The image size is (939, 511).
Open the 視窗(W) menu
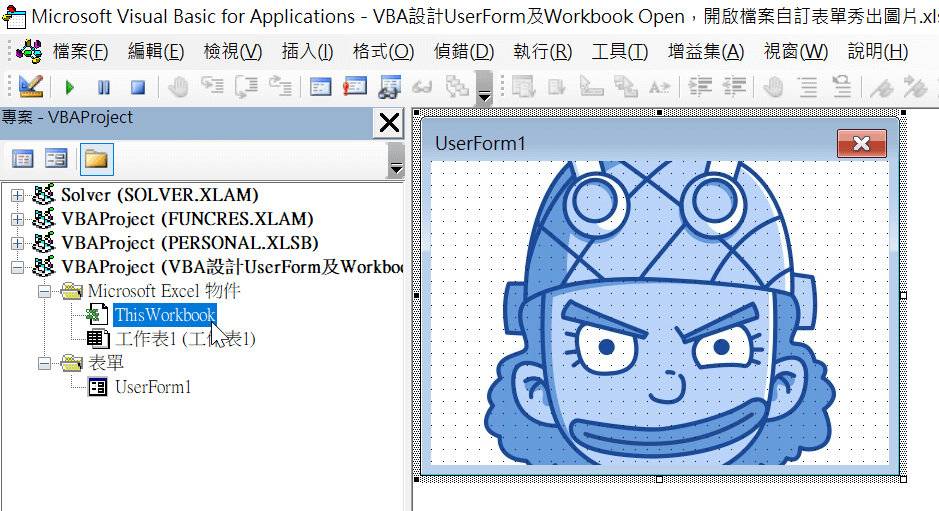[796, 52]
